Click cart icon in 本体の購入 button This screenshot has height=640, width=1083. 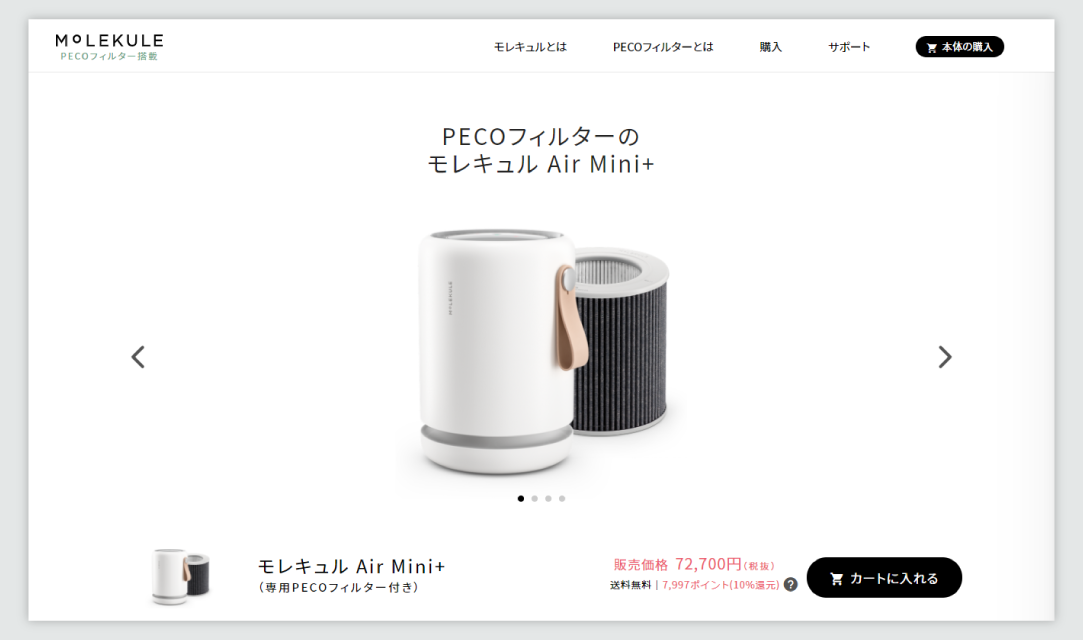pos(932,48)
